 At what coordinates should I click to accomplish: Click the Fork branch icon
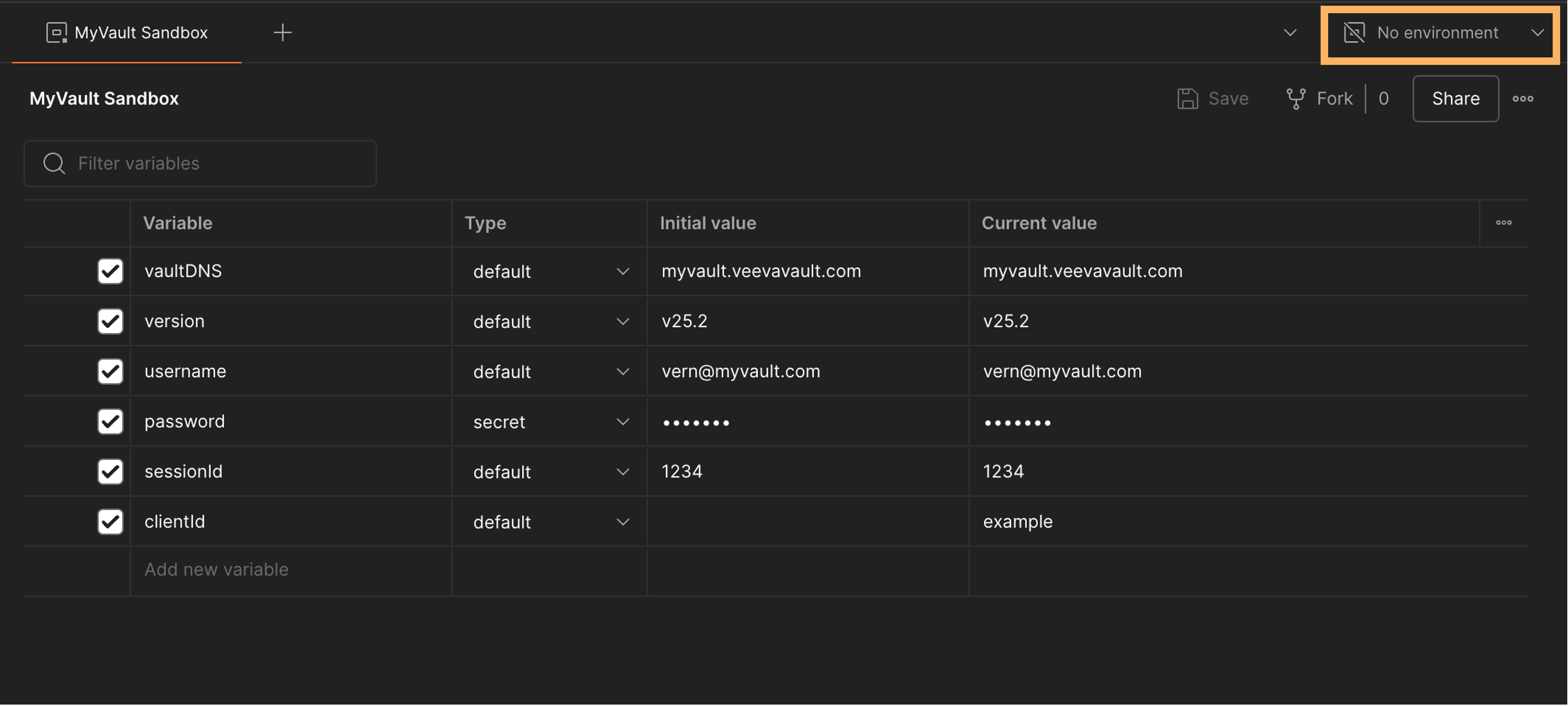1295,99
